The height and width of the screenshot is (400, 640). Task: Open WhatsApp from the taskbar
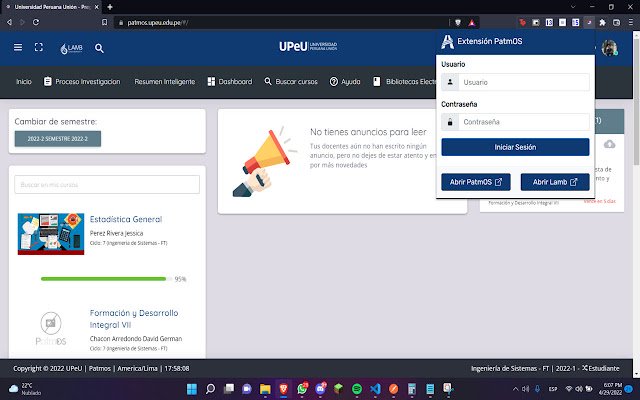pyautogui.click(x=302, y=389)
